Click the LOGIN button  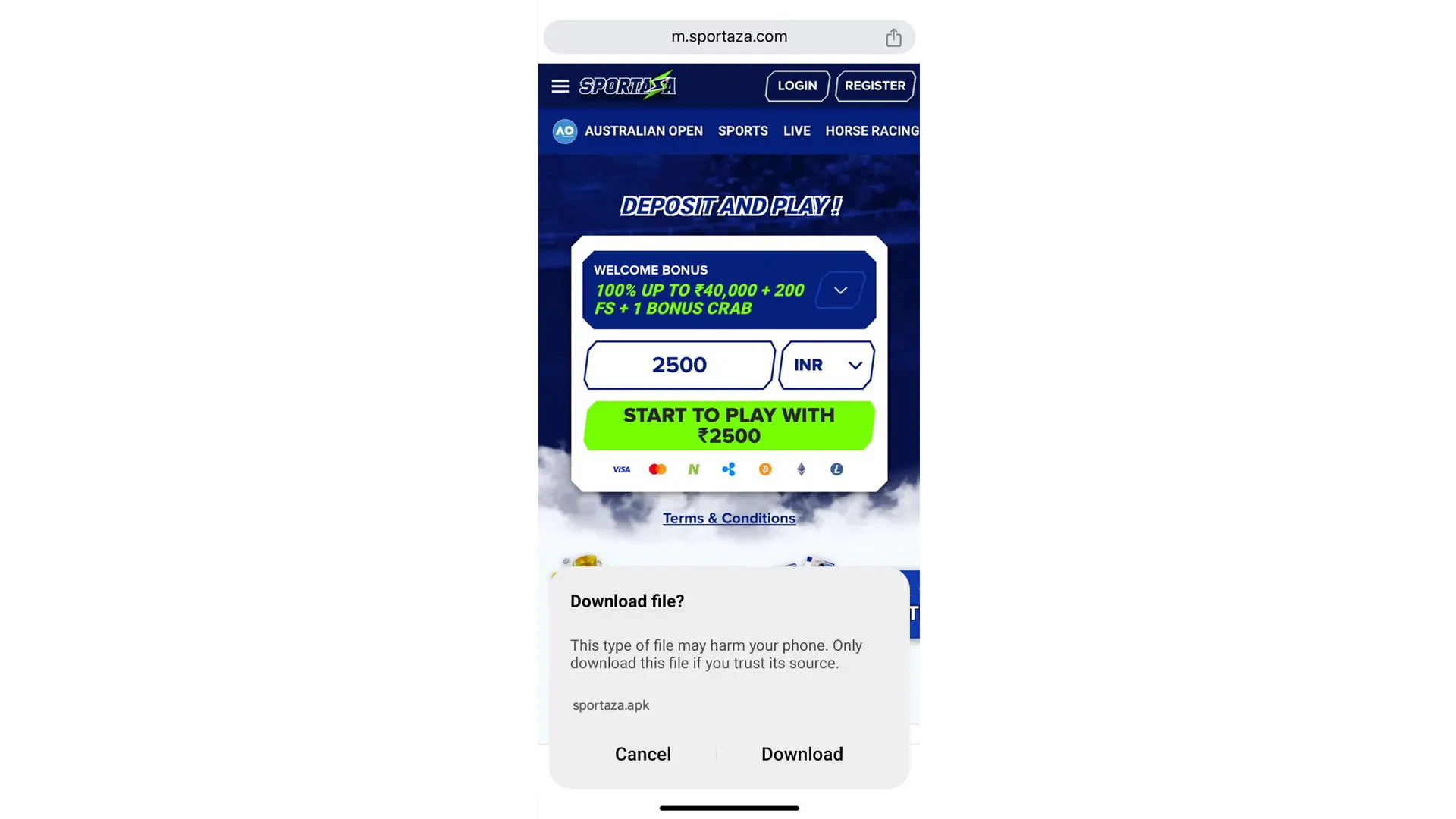click(x=797, y=85)
